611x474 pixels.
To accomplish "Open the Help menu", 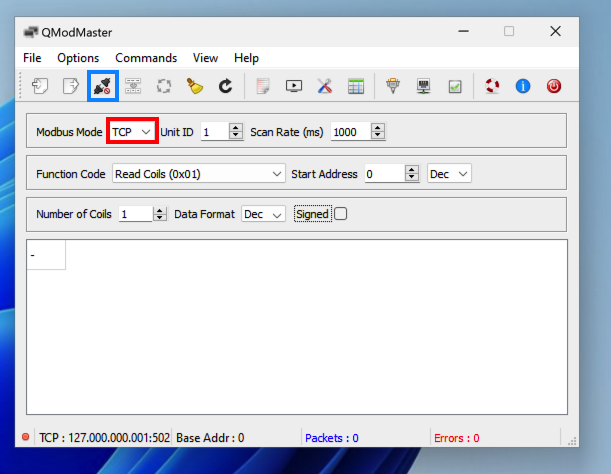I will point(246,58).
